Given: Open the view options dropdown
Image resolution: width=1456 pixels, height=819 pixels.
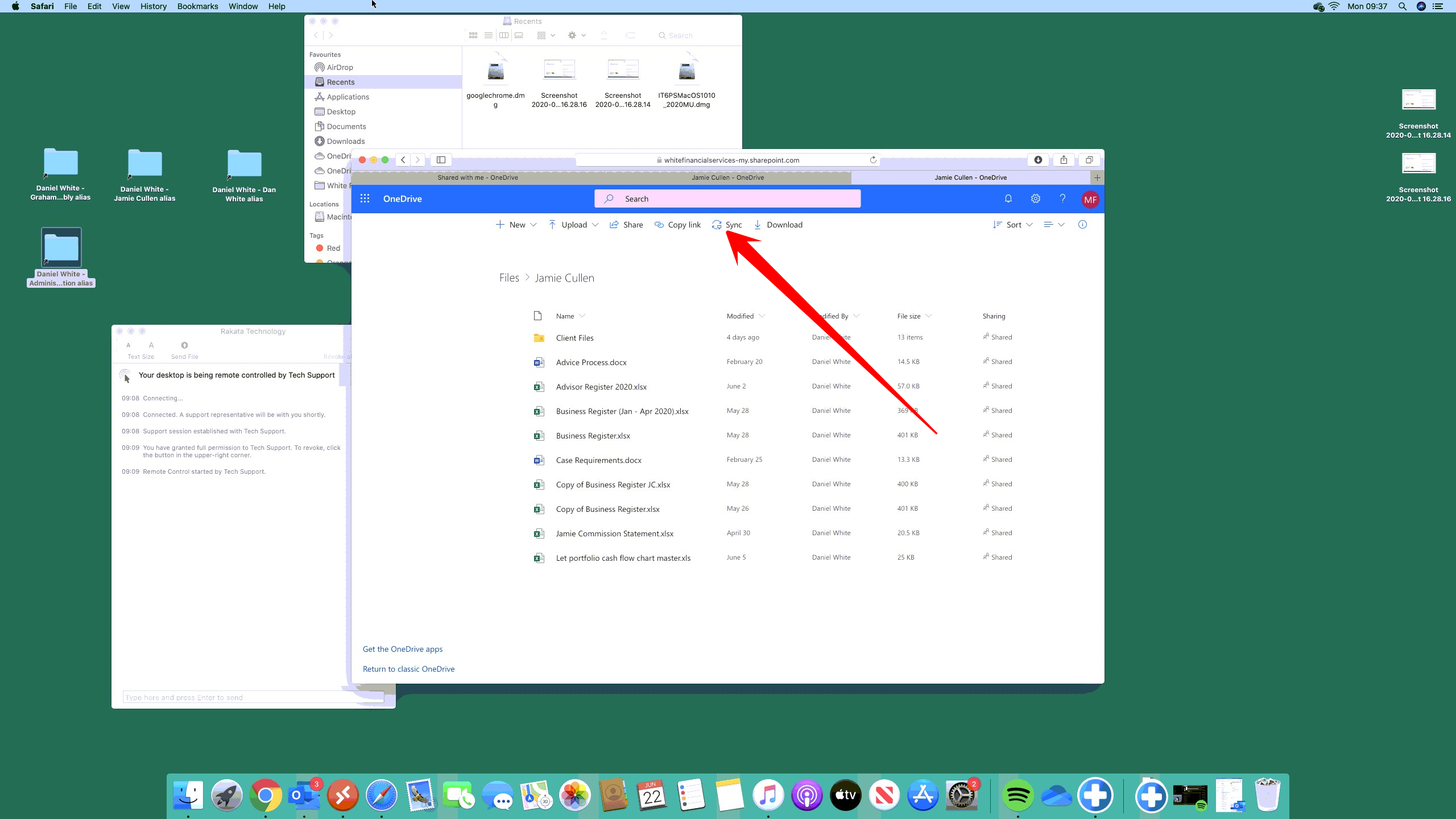Looking at the screenshot, I should [1054, 225].
